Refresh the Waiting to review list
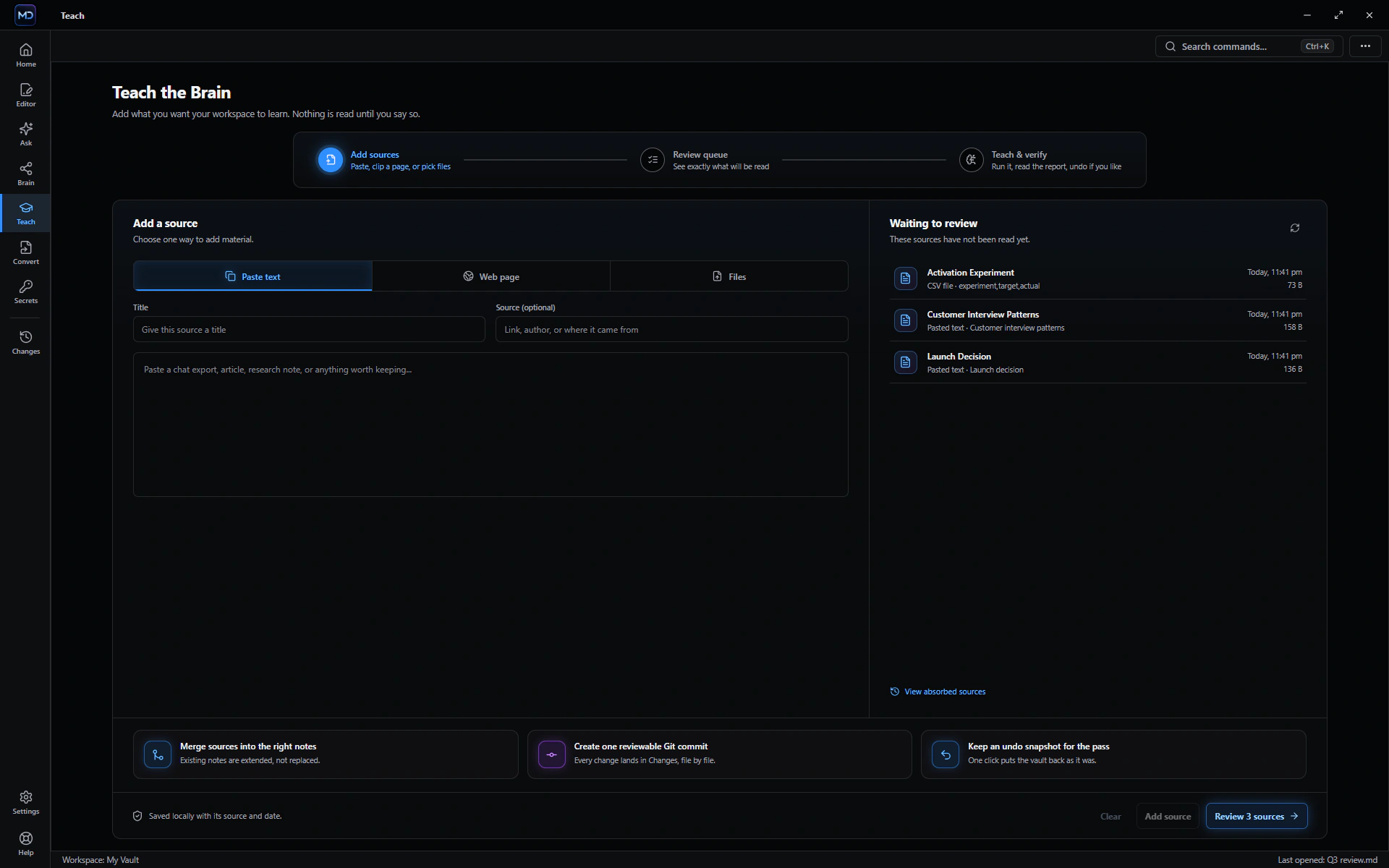1389x868 pixels. [1295, 228]
